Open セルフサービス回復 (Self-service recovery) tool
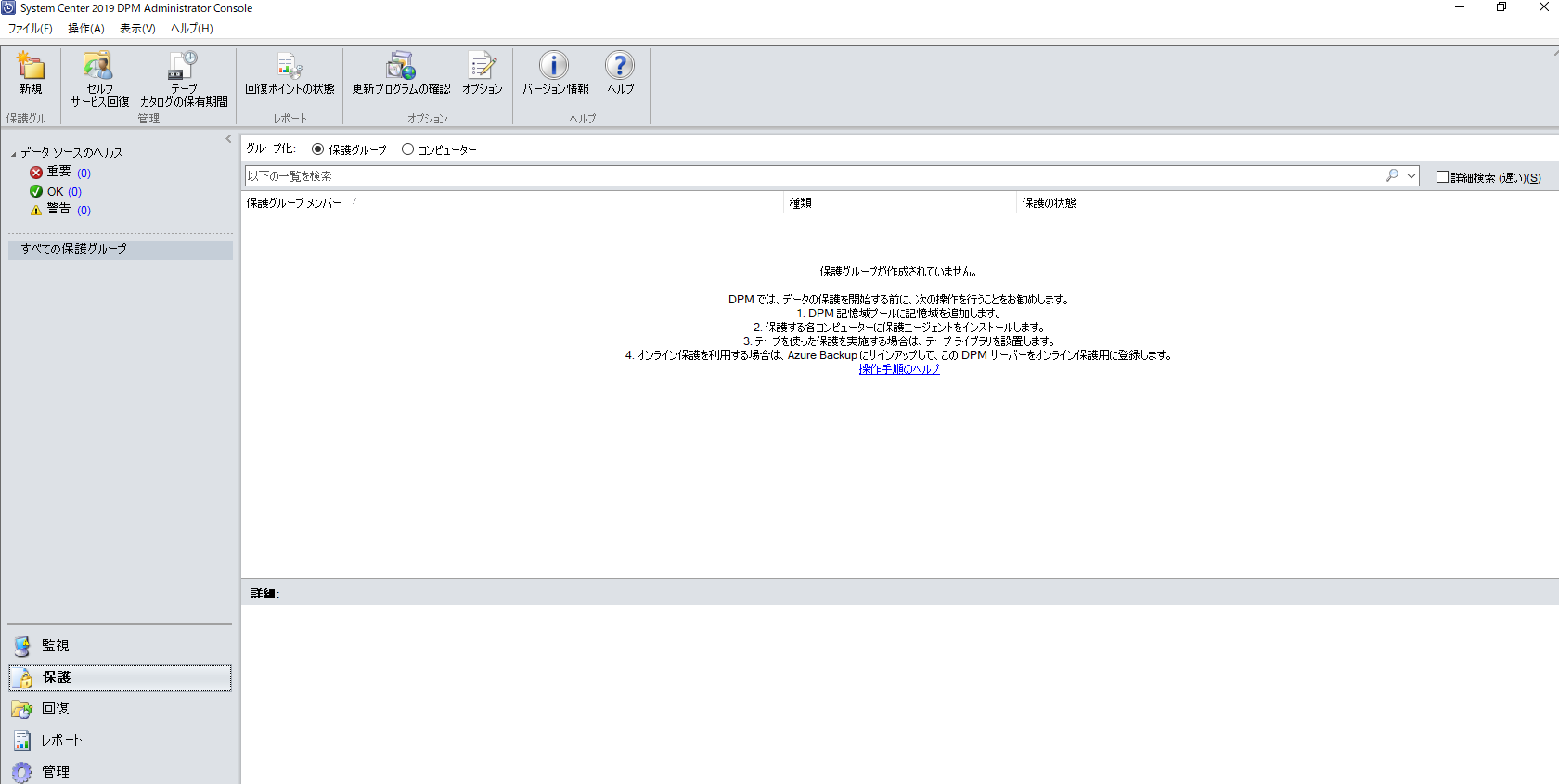This screenshot has height=784, width=1559. 100,80
